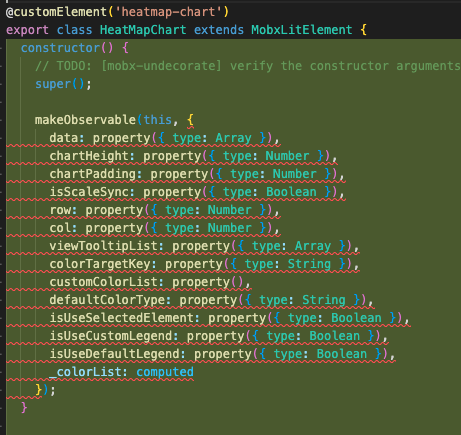Click the super() call
The image size is (461, 435).
(x=63, y=84)
